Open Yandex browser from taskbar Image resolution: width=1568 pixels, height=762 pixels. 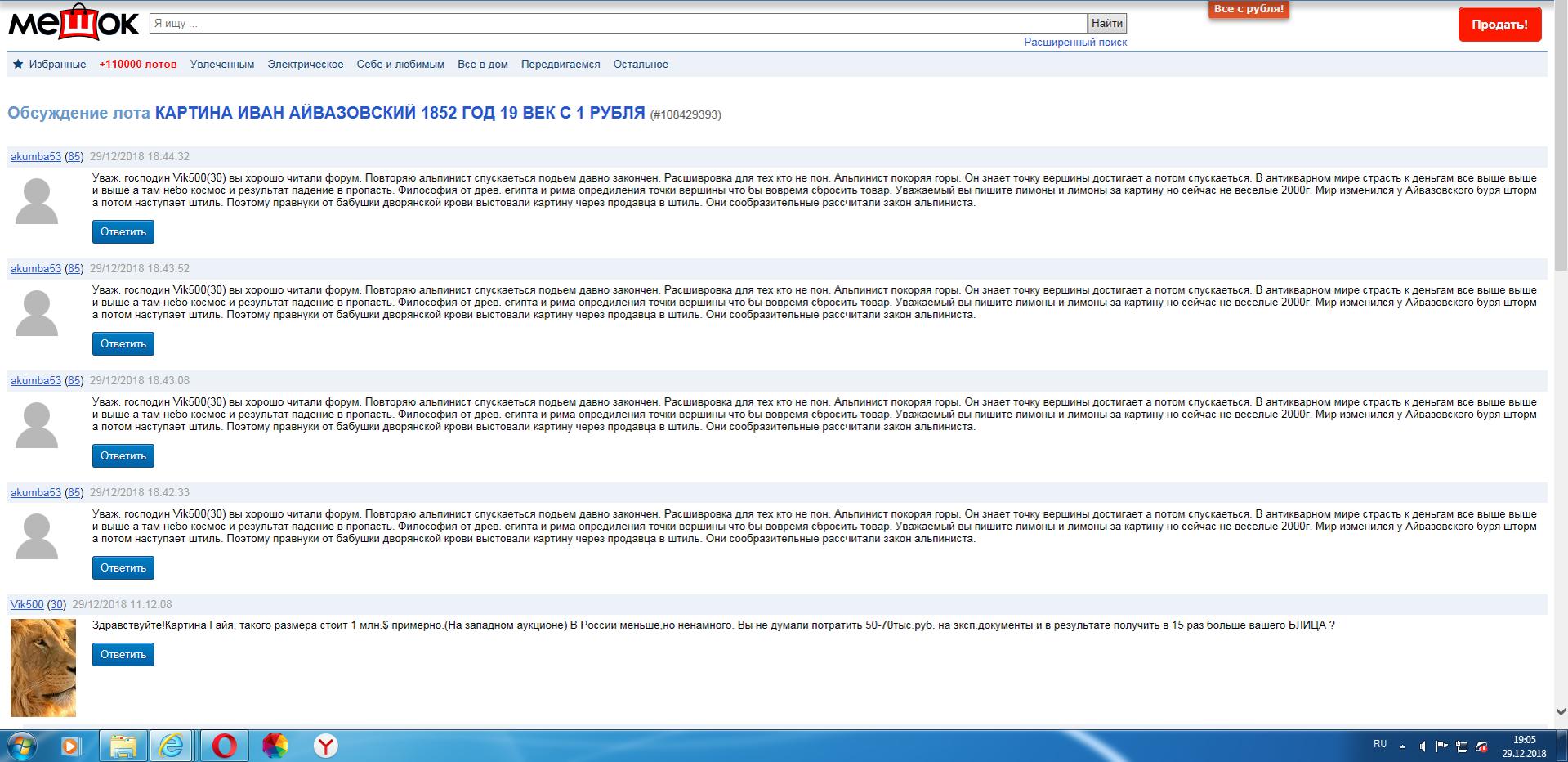pos(325,746)
